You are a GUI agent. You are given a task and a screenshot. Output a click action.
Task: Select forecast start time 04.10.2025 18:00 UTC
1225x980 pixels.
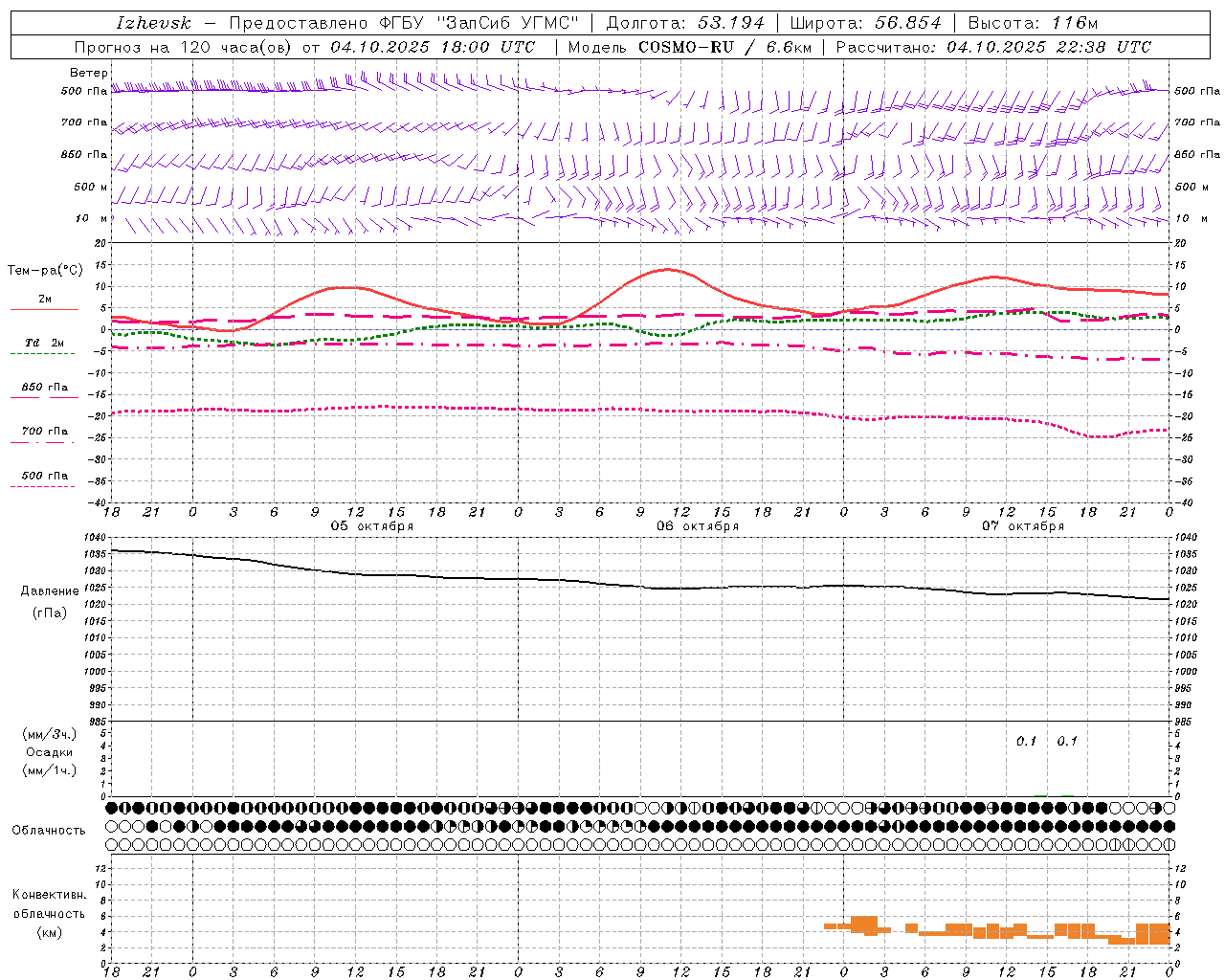433,47
